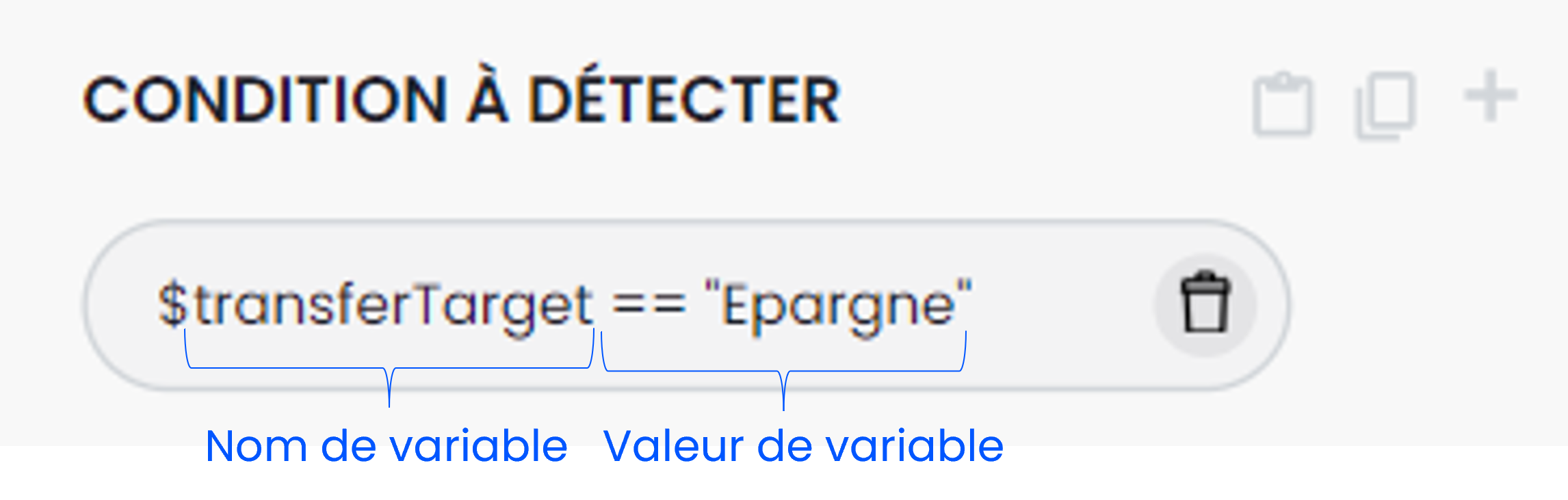This screenshot has width=1568, height=500.
Task: Click the "Nom de variable" annotation label
Action: point(387,446)
